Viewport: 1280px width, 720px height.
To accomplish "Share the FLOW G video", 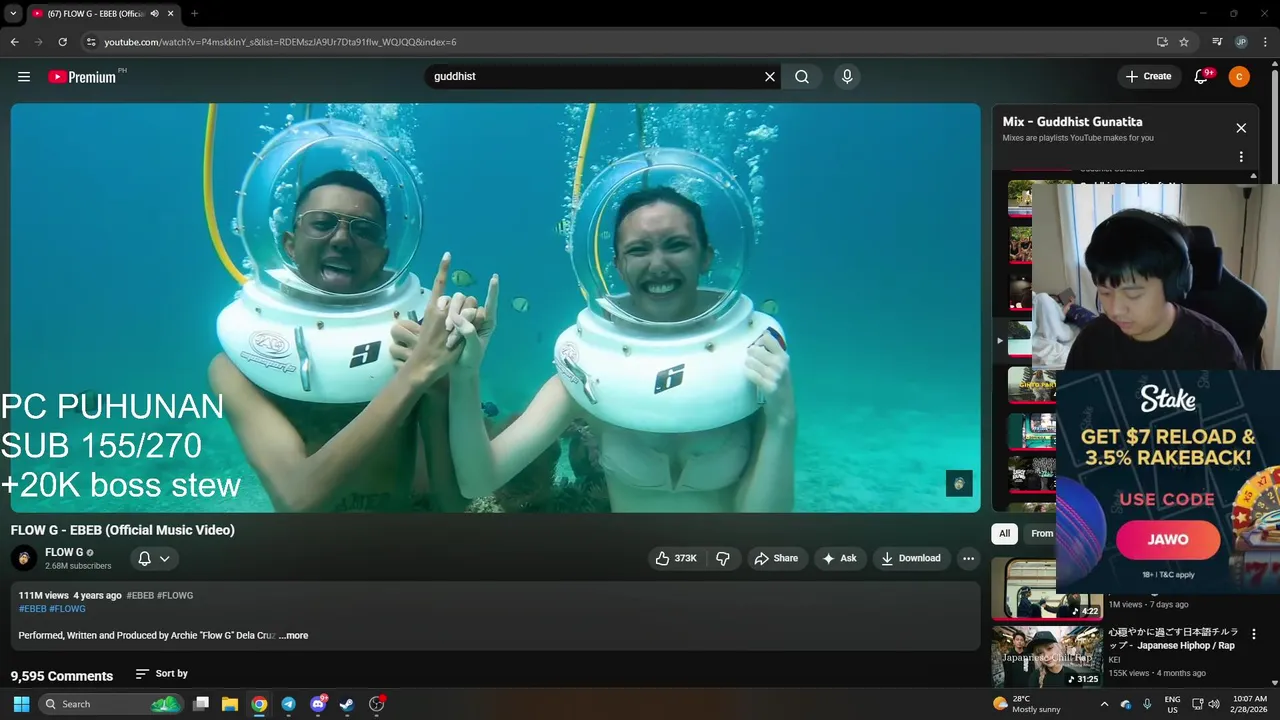I will click(776, 558).
